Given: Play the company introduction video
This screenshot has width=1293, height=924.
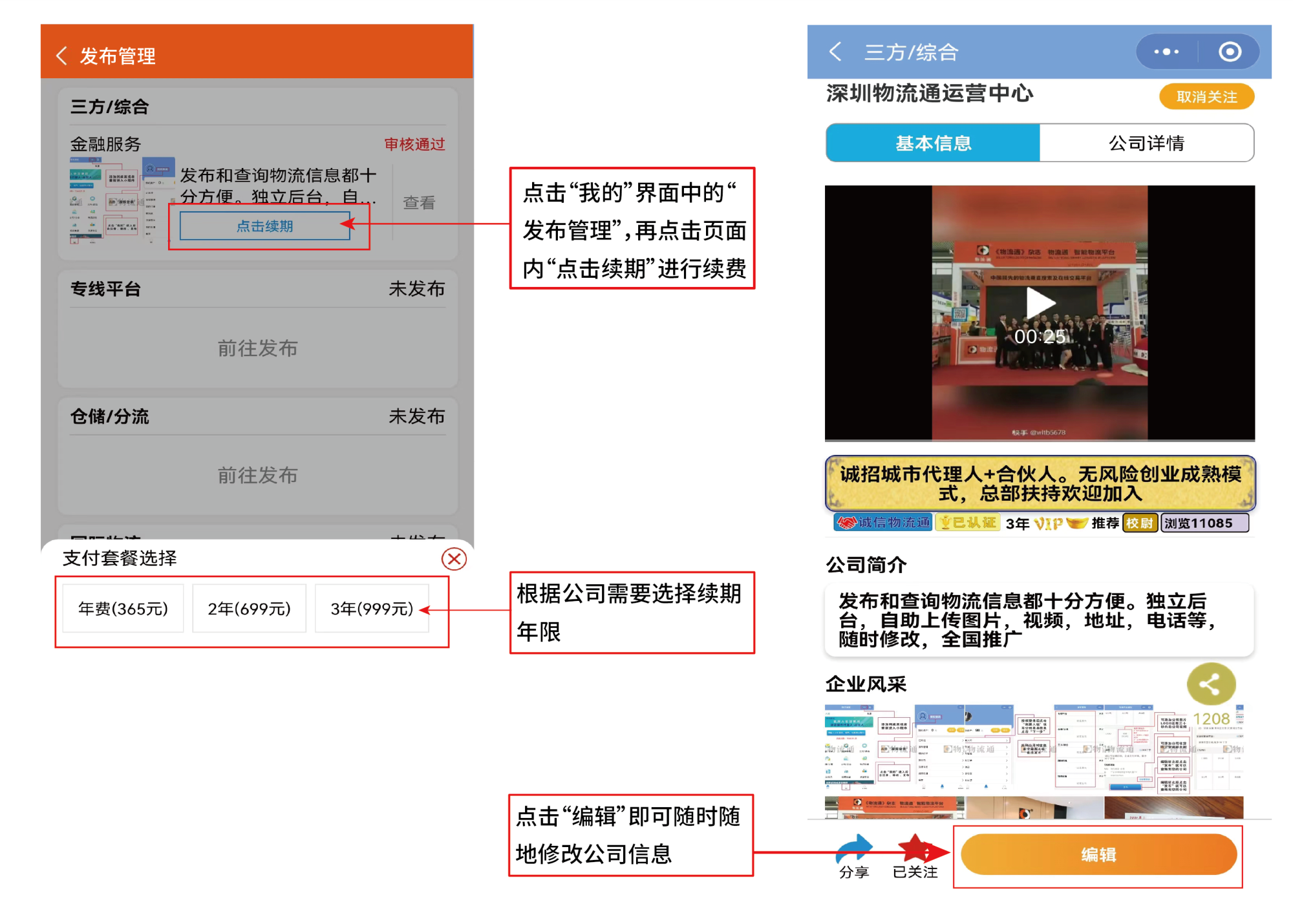Looking at the screenshot, I should pyautogui.click(x=1041, y=302).
